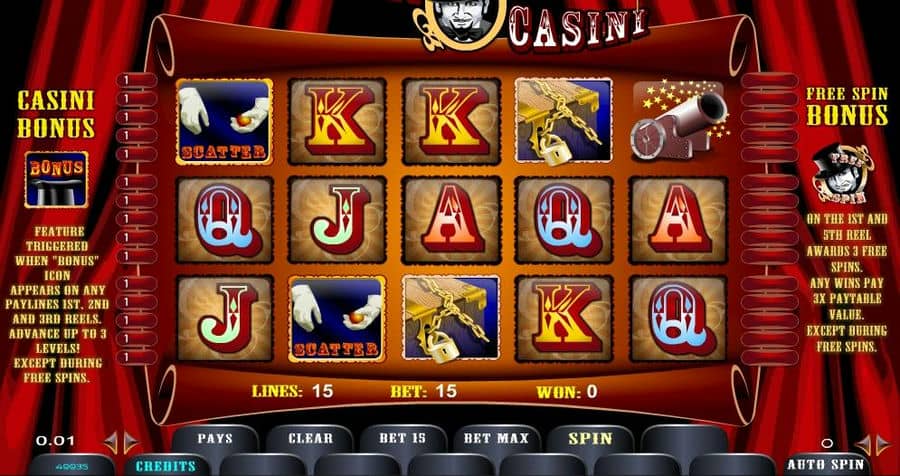Decrease coin value with the left arrow
Screen dimensions: 900x476
tap(111, 442)
